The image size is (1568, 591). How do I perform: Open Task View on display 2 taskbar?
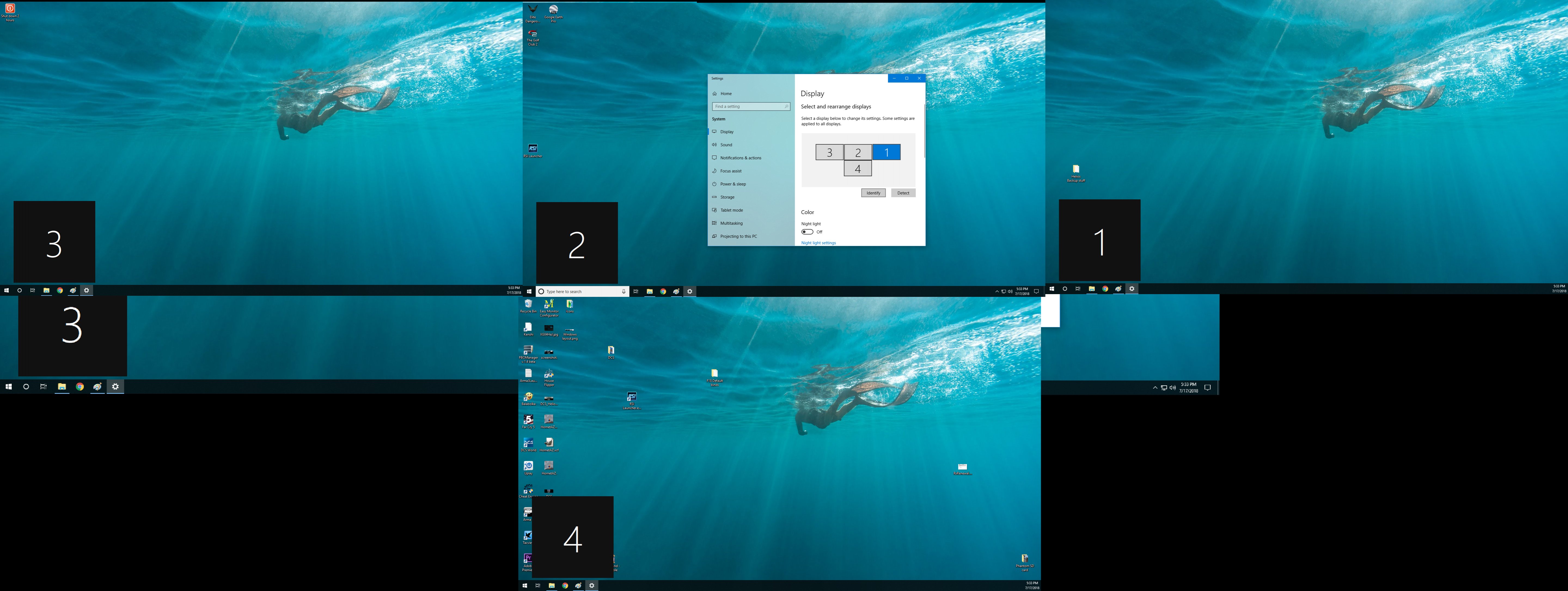click(635, 291)
